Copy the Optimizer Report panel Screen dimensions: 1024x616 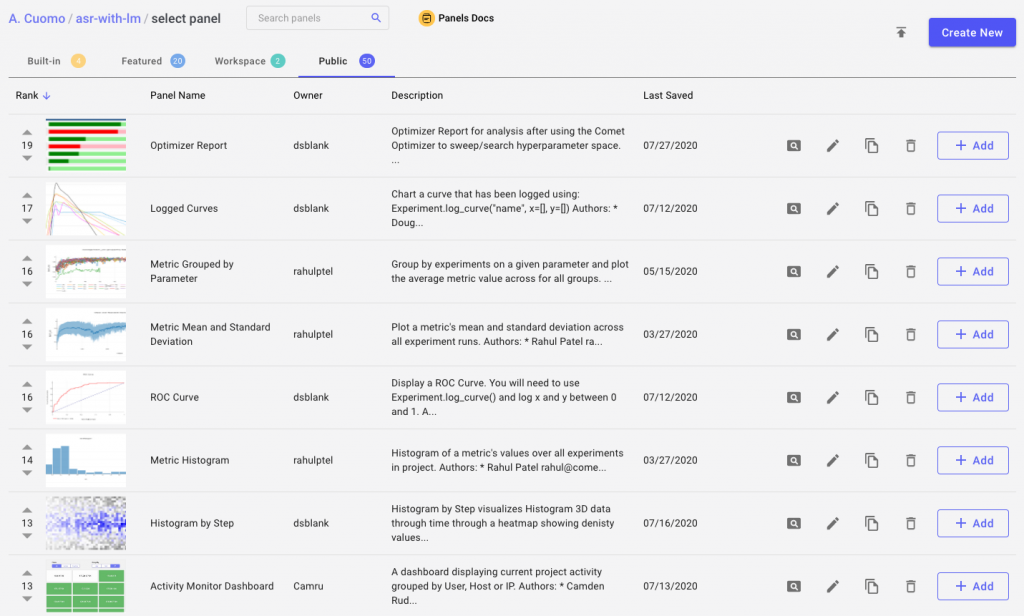click(x=872, y=146)
